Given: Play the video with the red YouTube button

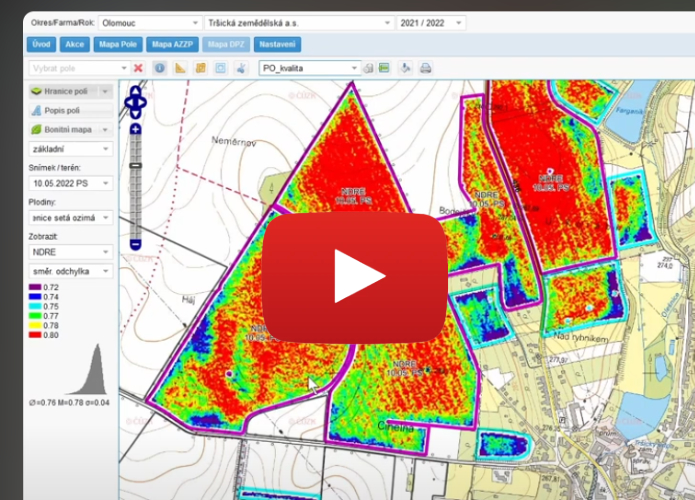Looking at the screenshot, I should [355, 277].
